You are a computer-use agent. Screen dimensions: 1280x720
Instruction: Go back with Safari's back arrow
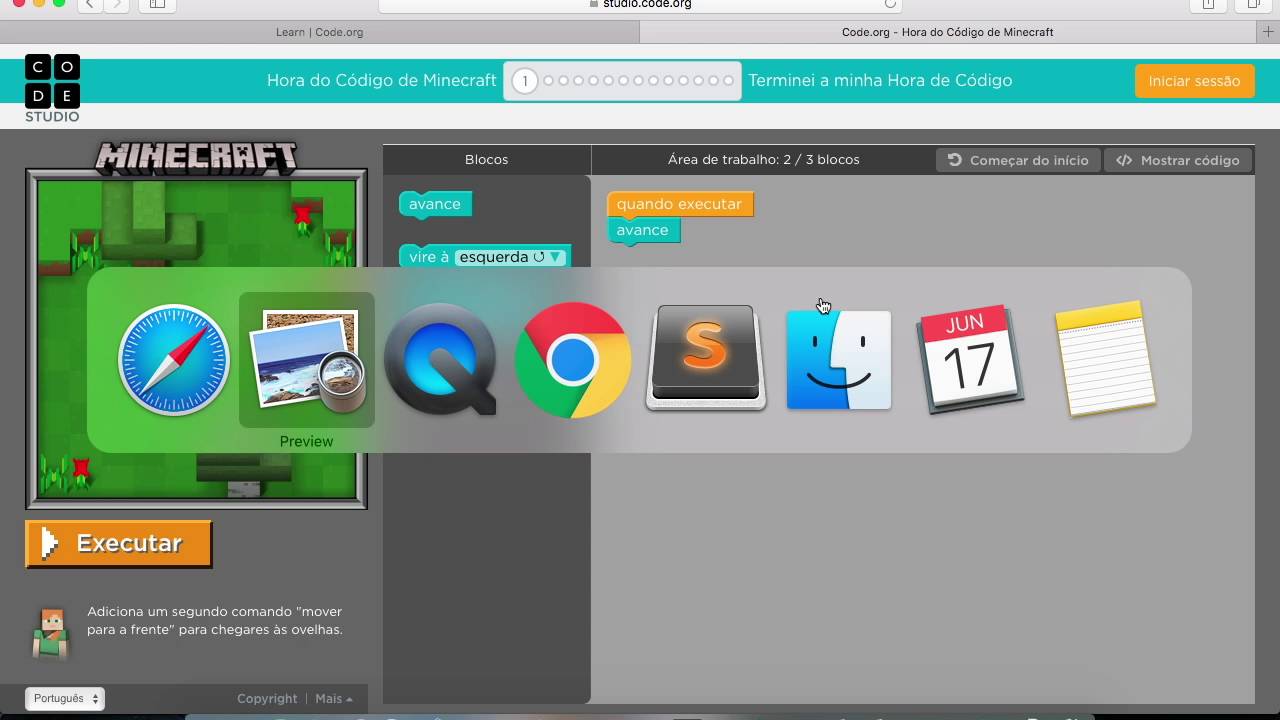point(89,4)
